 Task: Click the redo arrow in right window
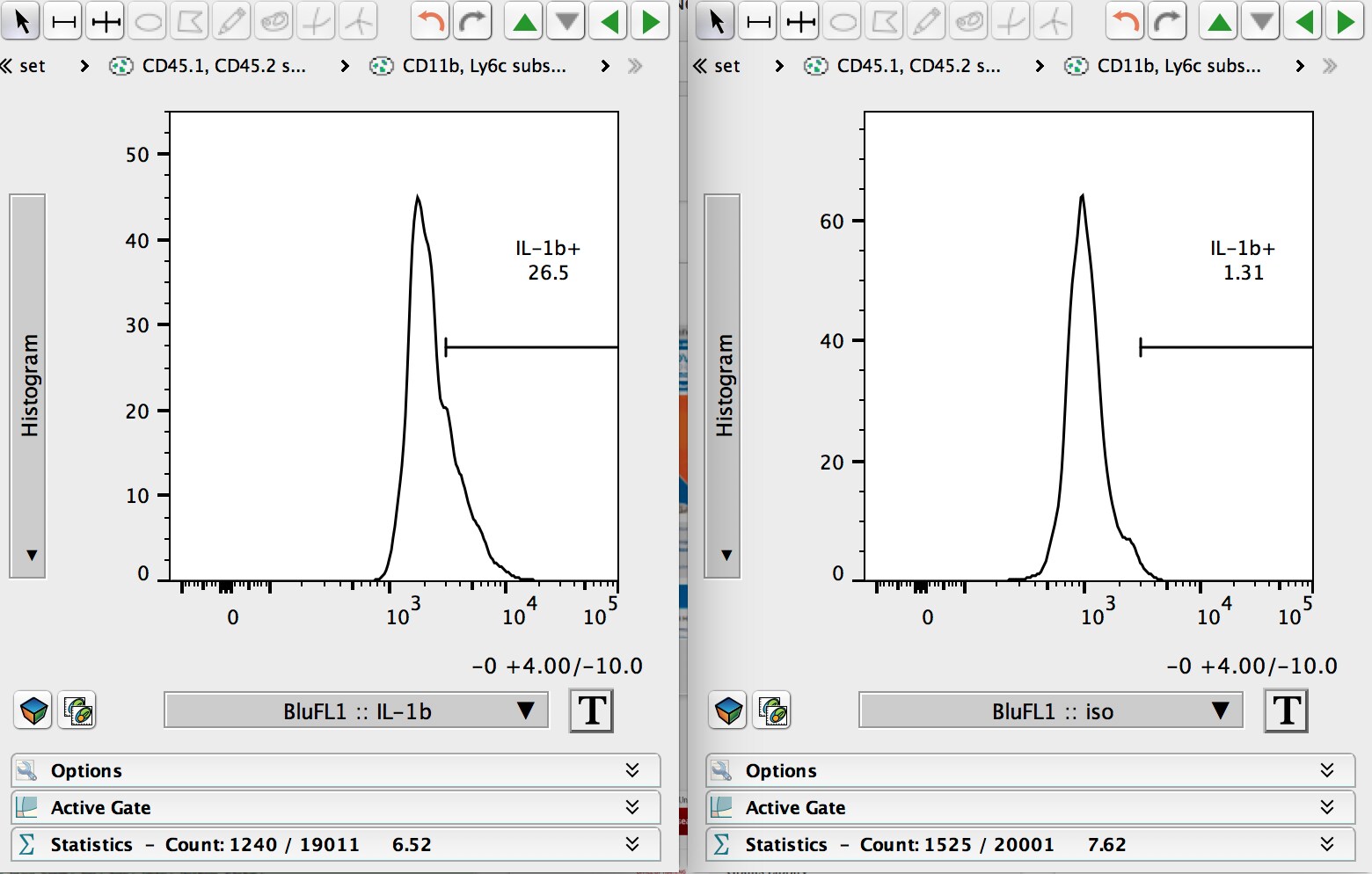click(1168, 21)
